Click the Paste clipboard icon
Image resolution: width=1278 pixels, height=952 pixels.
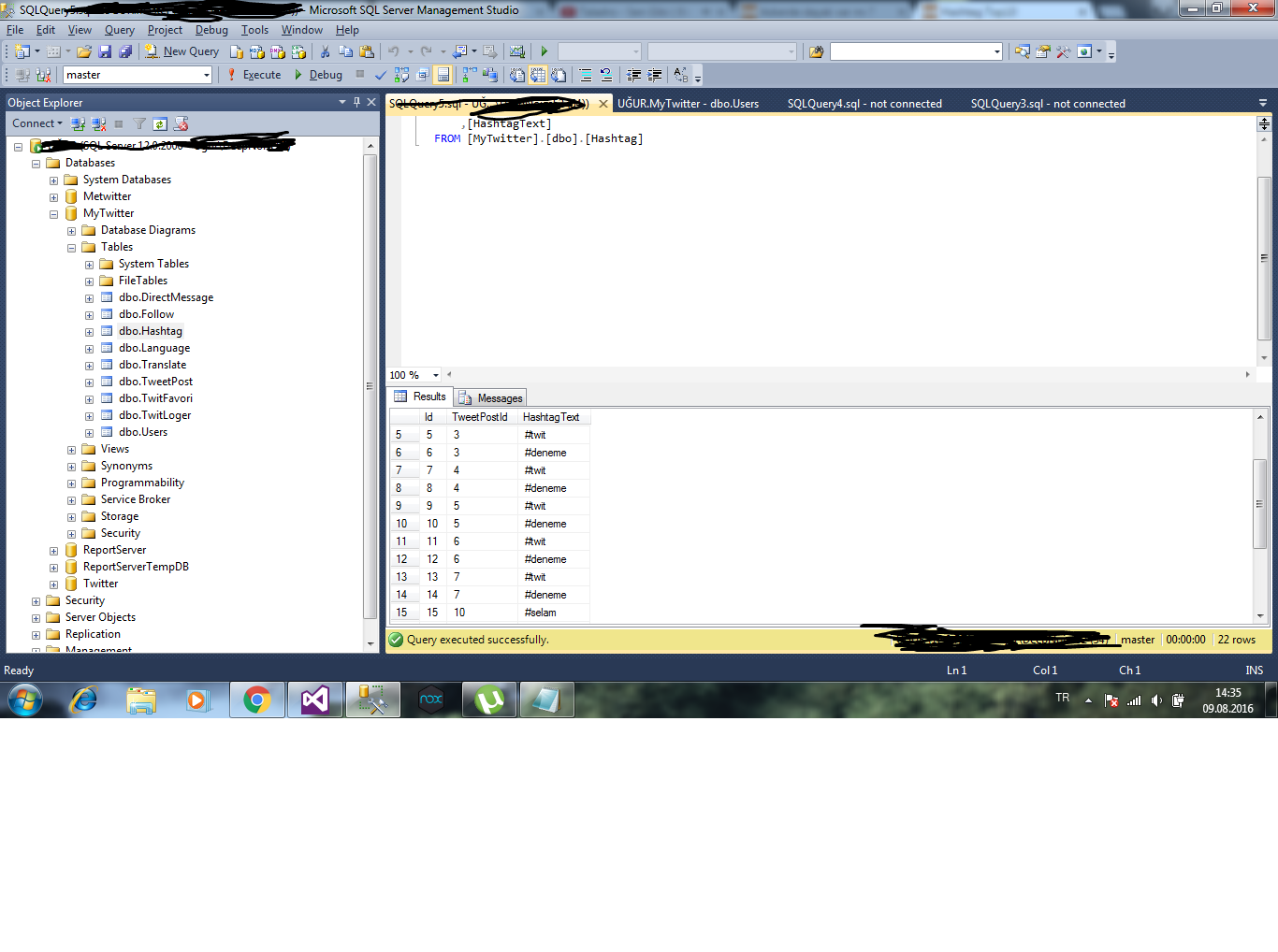367,51
